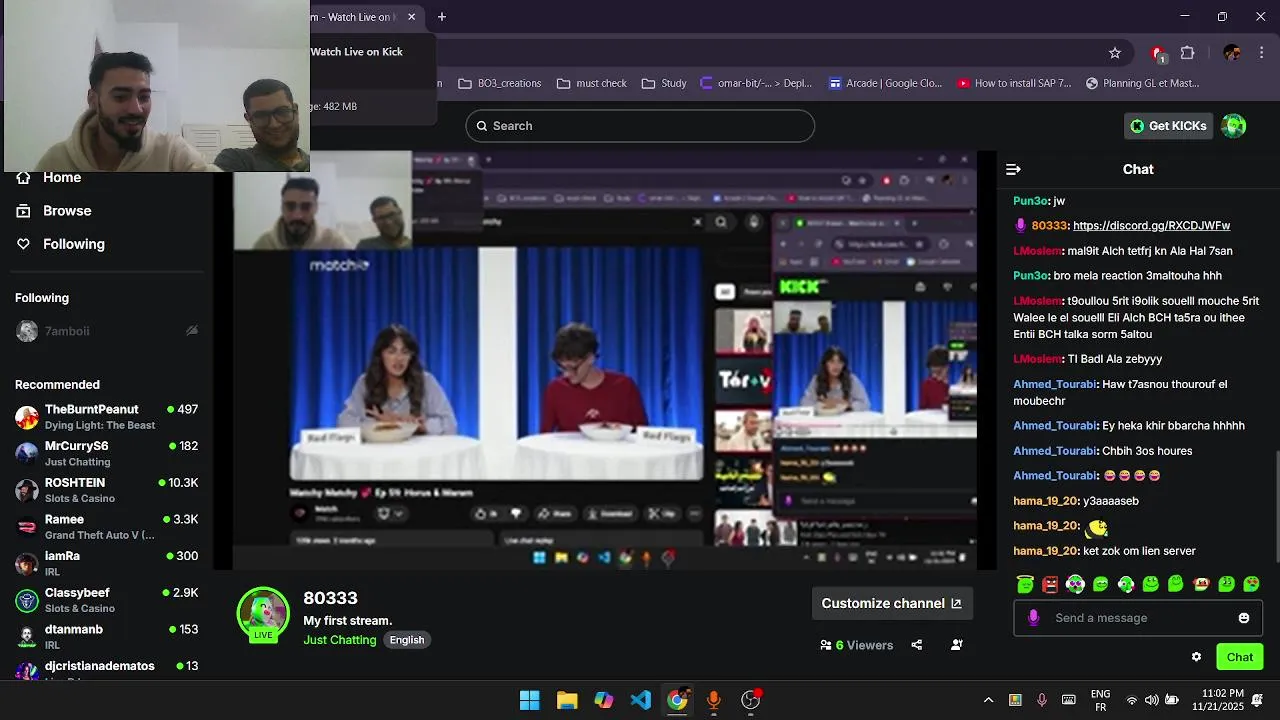
Task: Click the viewers count icon
Action: coord(826,645)
